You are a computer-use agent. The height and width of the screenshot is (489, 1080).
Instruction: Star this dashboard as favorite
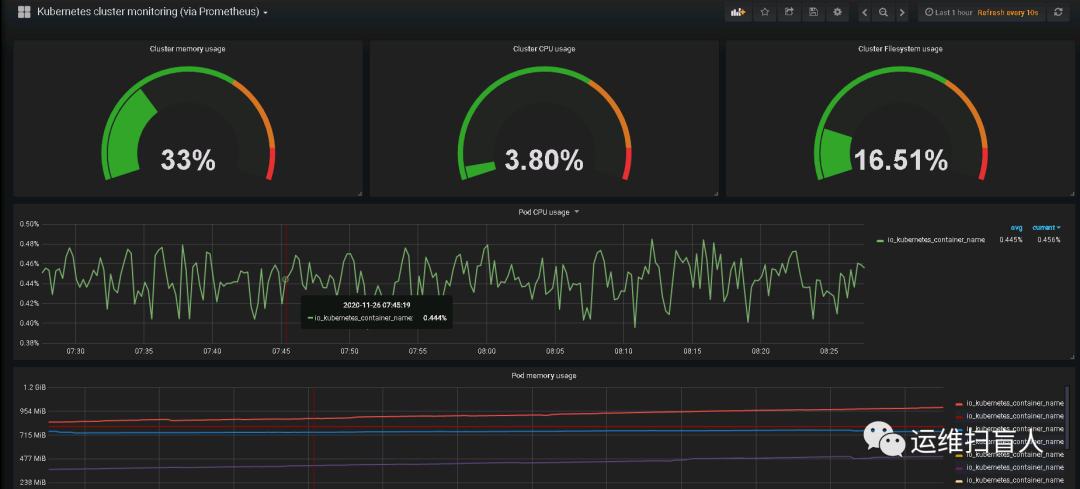(765, 12)
